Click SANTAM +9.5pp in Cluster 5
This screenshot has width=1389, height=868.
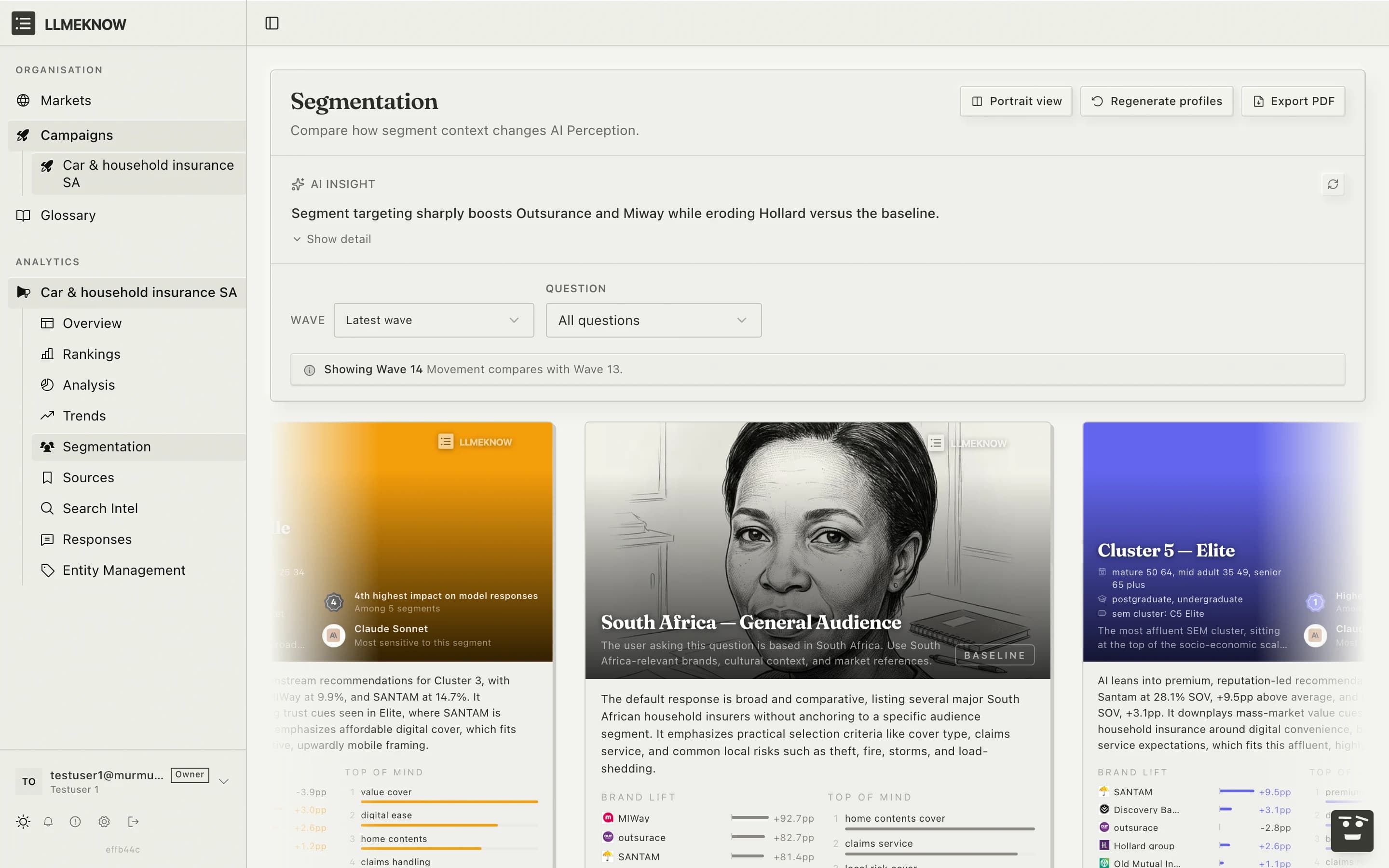1194,792
